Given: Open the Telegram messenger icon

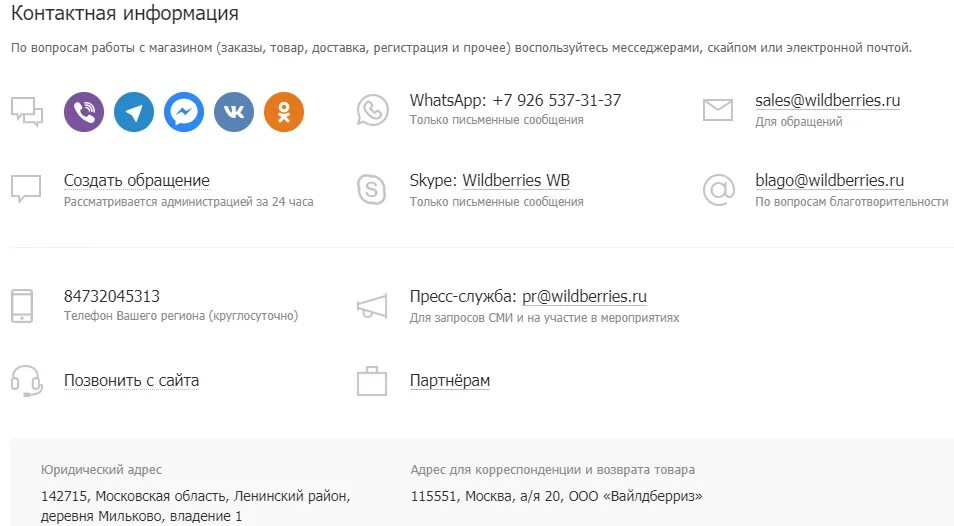Looking at the screenshot, I should click(134, 112).
